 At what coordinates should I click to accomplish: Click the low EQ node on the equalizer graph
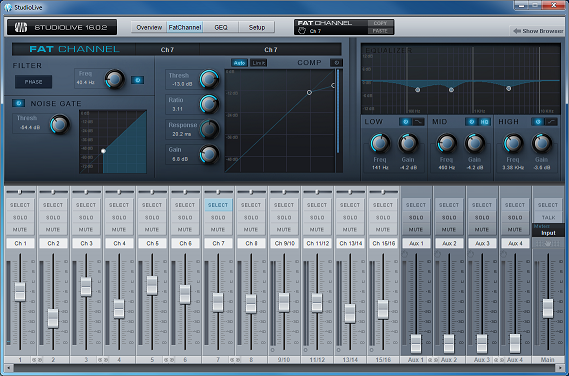417,90
